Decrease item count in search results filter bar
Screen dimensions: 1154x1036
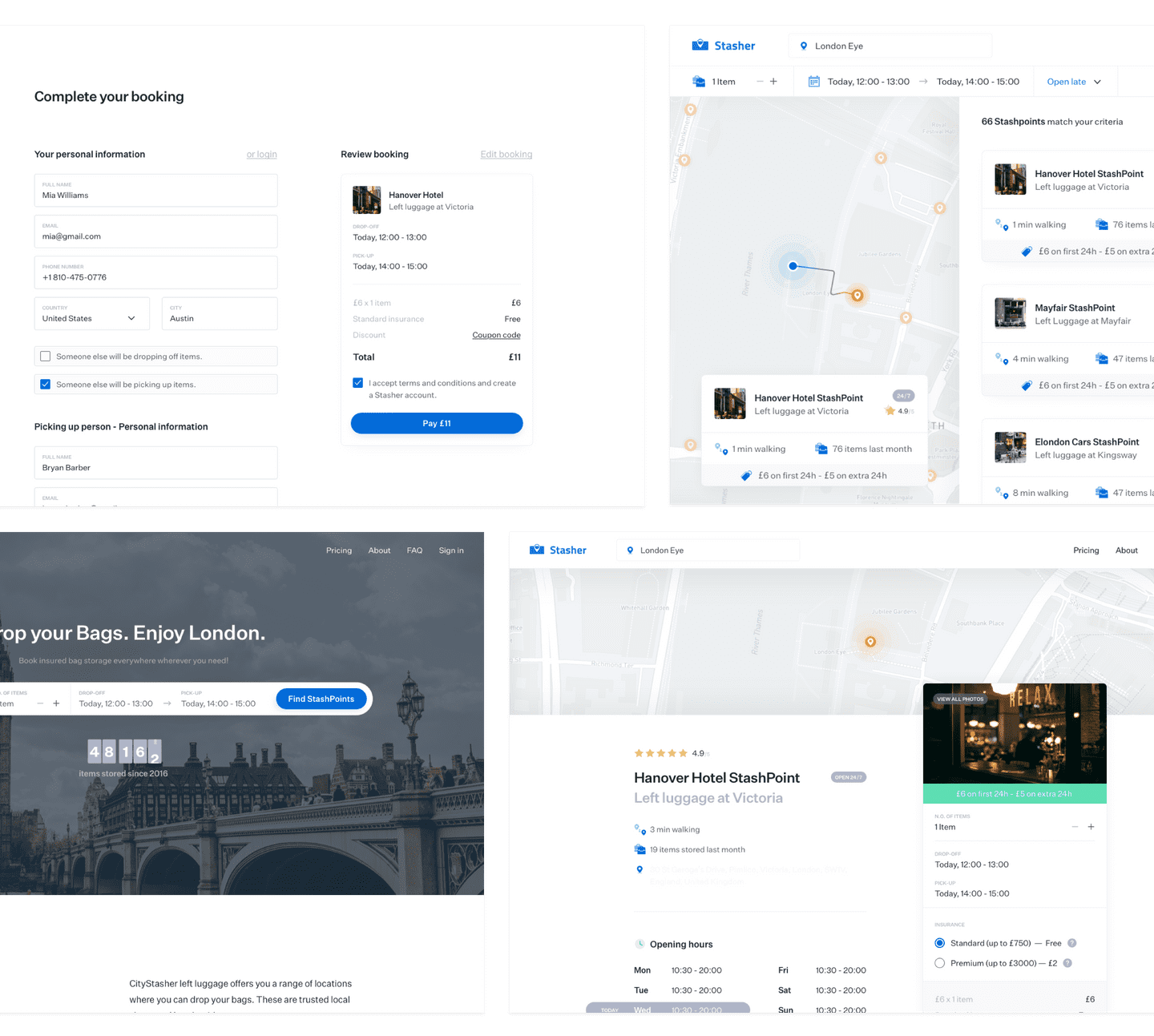point(760,82)
